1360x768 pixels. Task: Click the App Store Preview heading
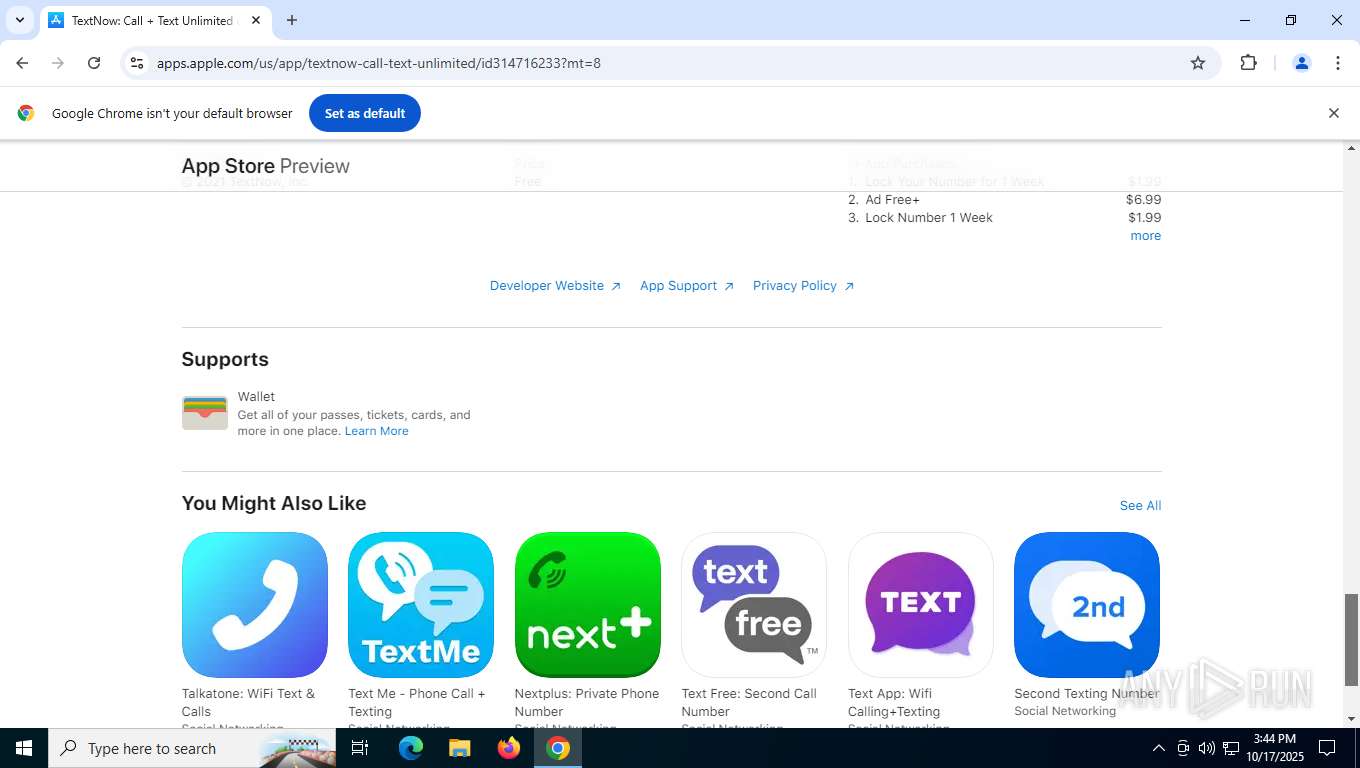(266, 166)
